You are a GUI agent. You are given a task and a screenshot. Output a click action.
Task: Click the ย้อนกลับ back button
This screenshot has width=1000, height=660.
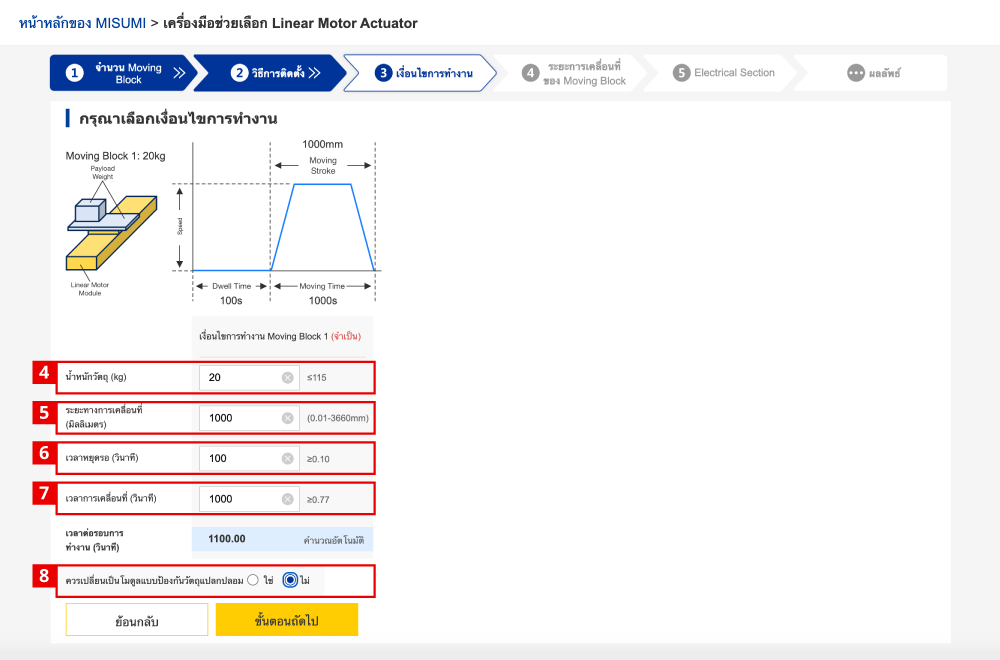pyautogui.click(x=136, y=620)
